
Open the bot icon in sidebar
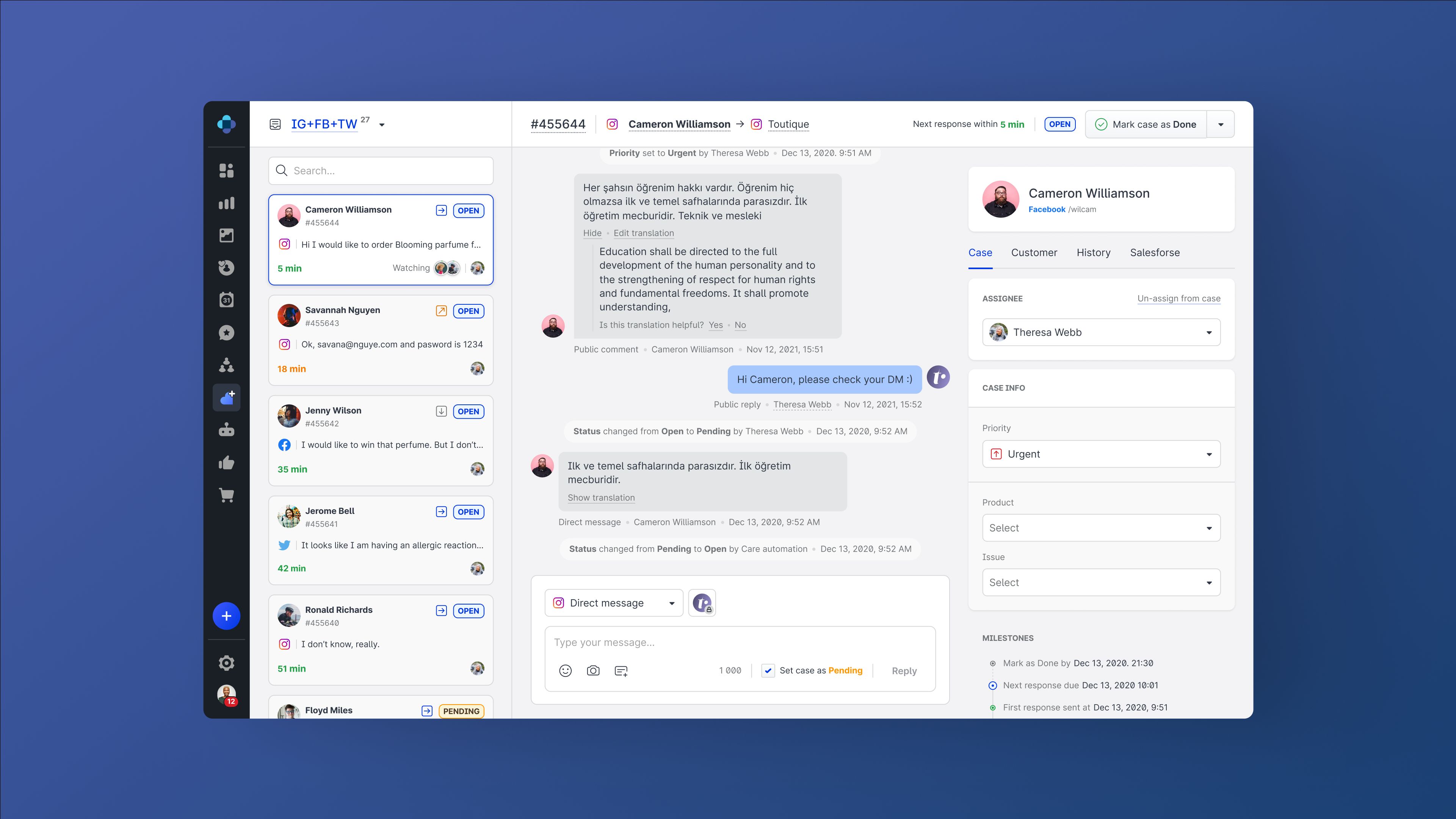point(226,430)
